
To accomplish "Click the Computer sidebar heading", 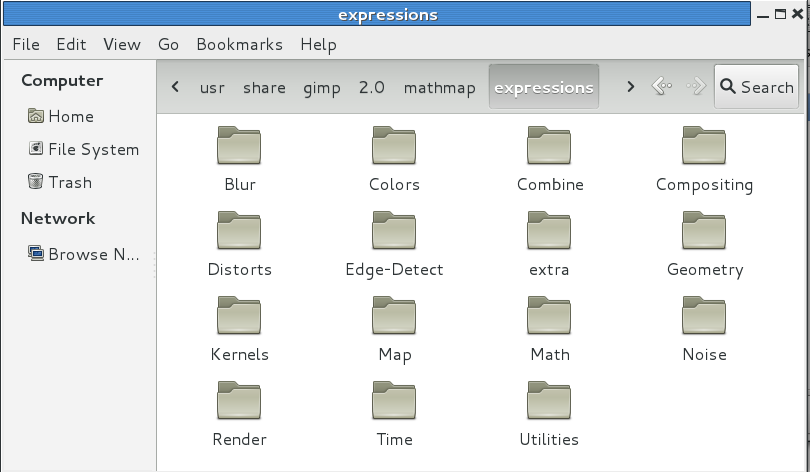I will 62,81.
